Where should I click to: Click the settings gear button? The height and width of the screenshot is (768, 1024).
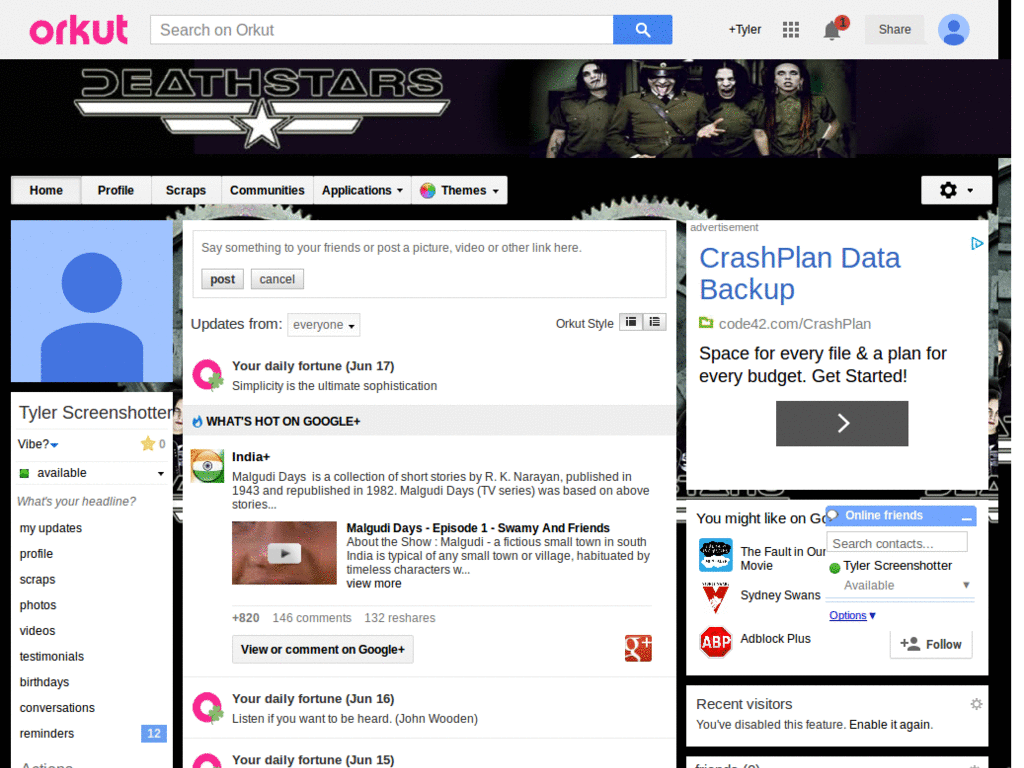click(957, 190)
